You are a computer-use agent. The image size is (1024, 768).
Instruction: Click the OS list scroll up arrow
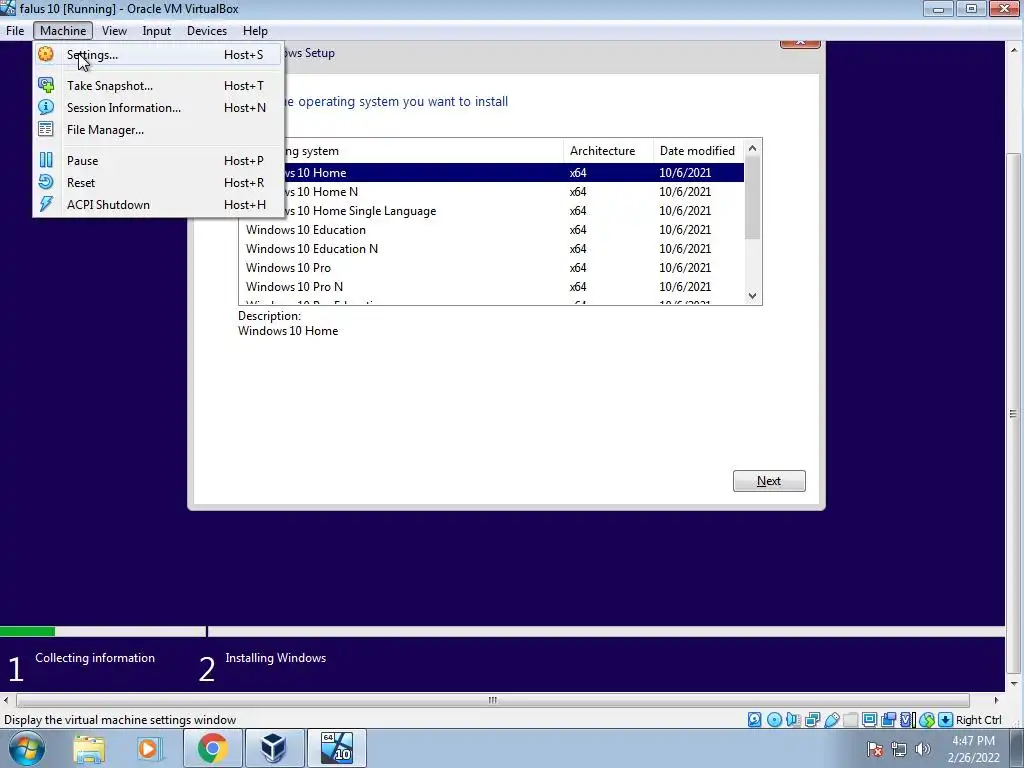point(752,148)
